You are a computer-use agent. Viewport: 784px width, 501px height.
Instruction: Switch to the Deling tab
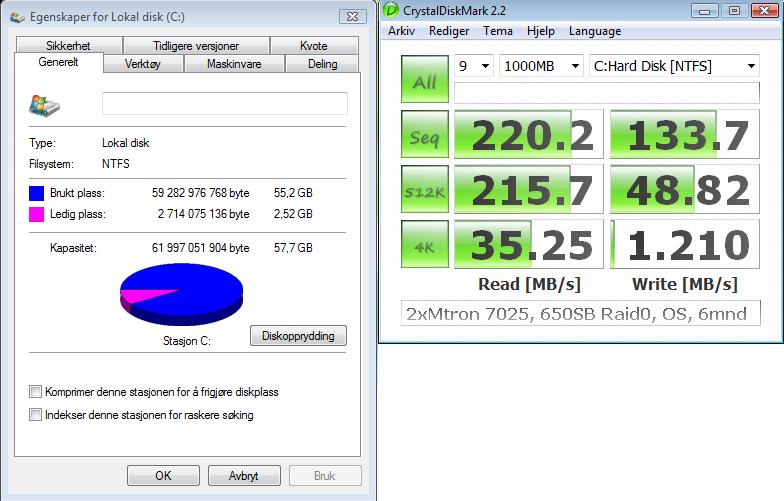pos(322,64)
